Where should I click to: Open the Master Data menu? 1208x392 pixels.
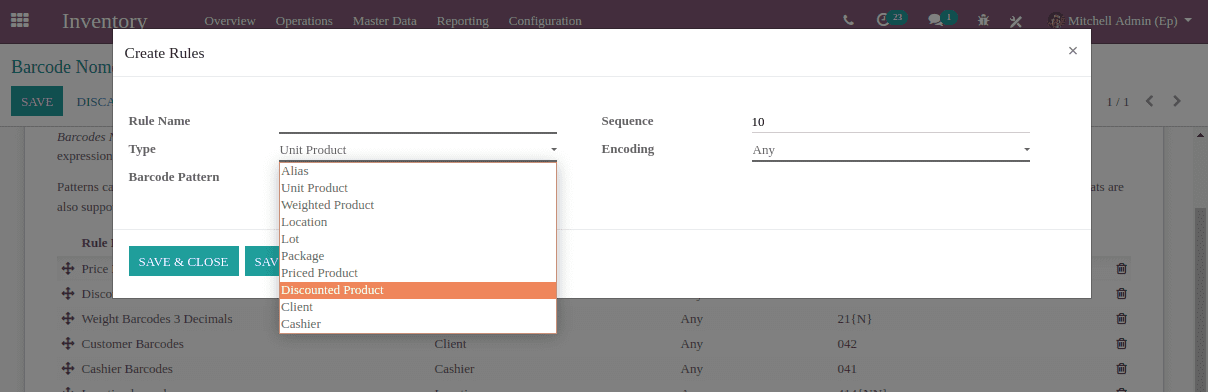pyautogui.click(x=385, y=20)
